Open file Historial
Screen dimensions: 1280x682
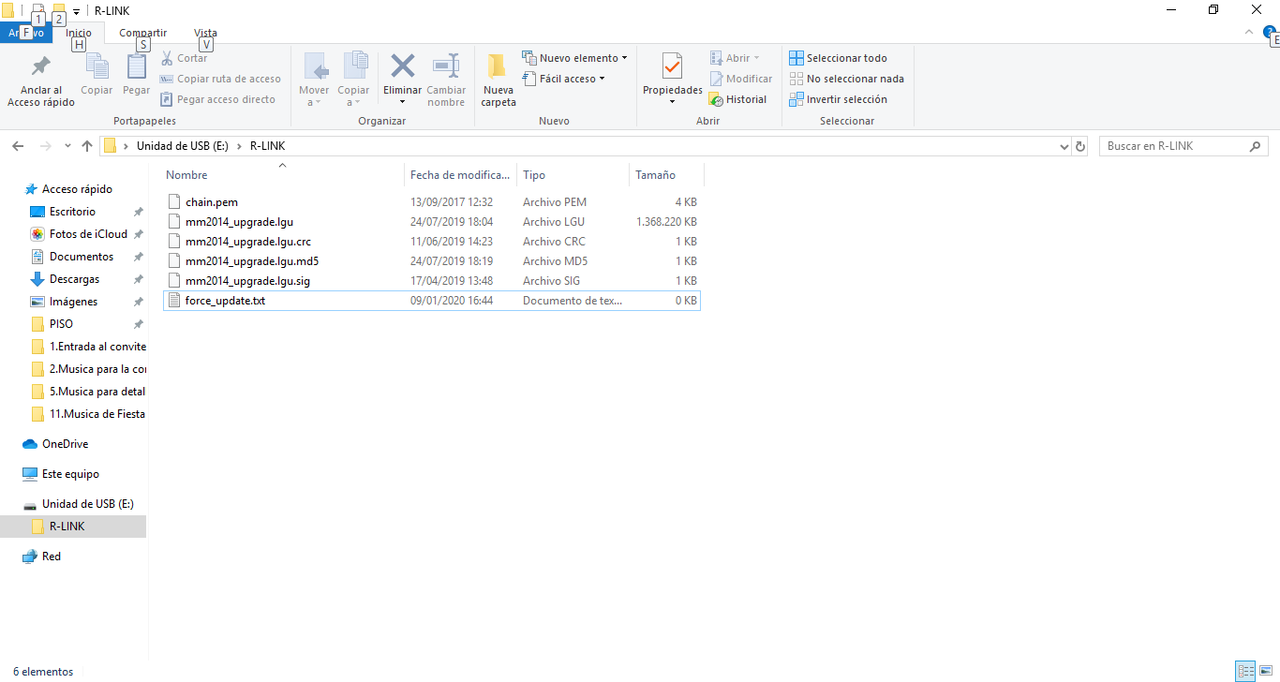tap(738, 99)
